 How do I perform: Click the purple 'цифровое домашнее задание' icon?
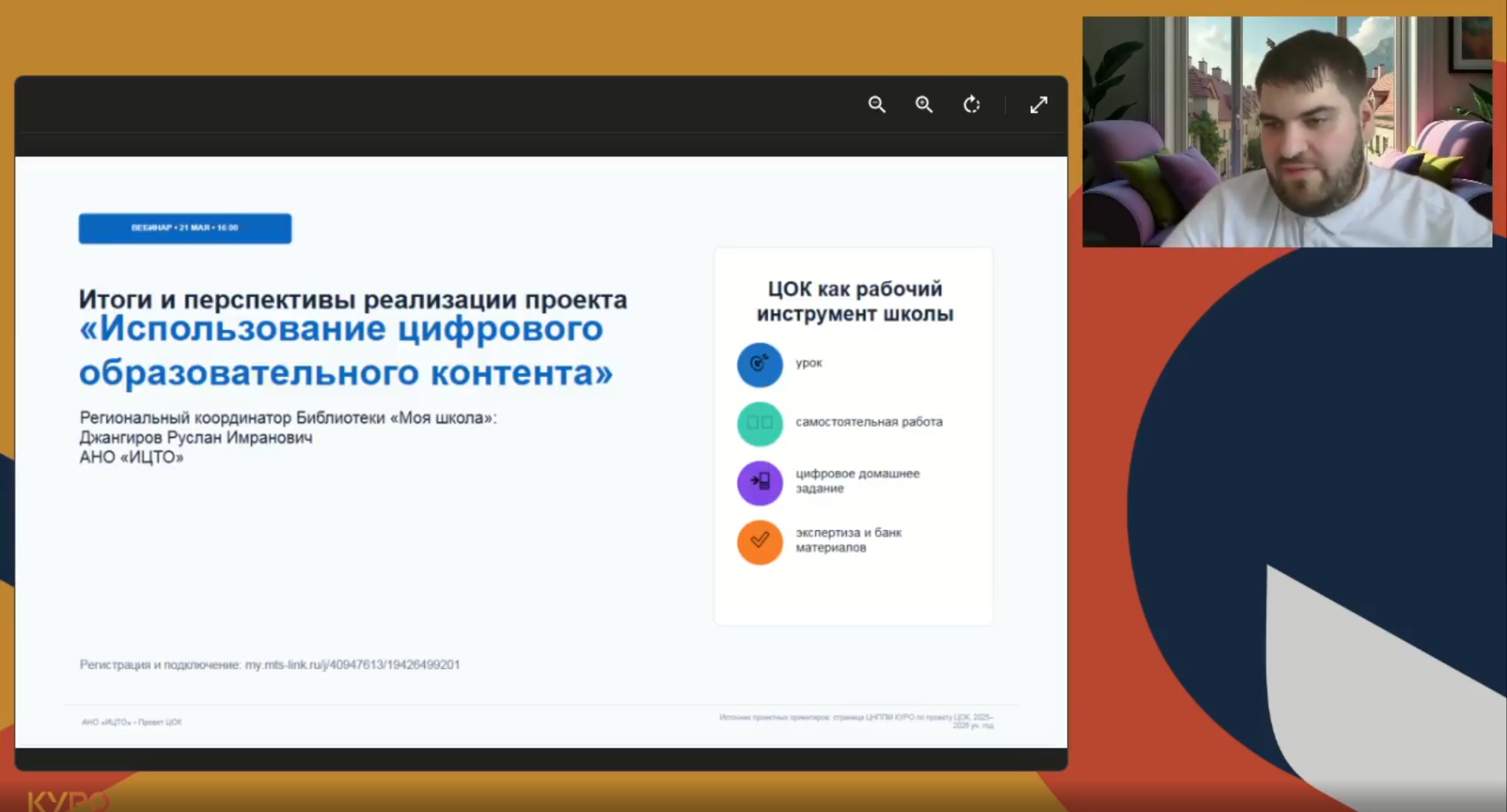pyautogui.click(x=759, y=482)
